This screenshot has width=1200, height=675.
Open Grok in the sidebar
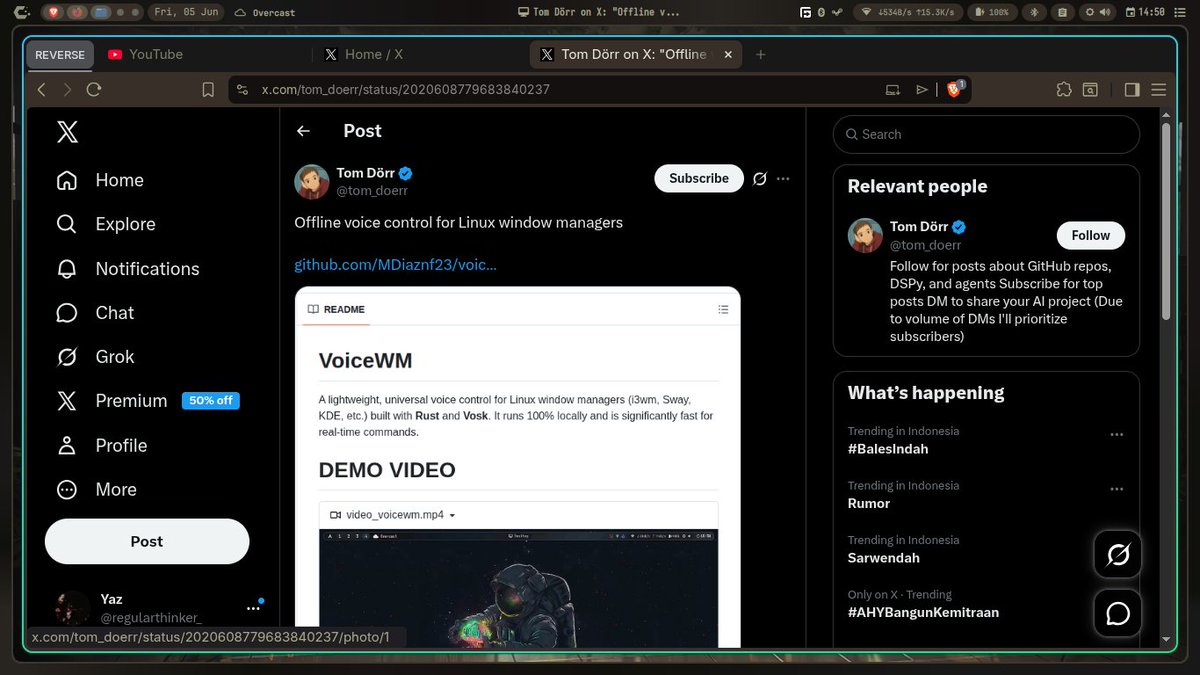coord(95,356)
